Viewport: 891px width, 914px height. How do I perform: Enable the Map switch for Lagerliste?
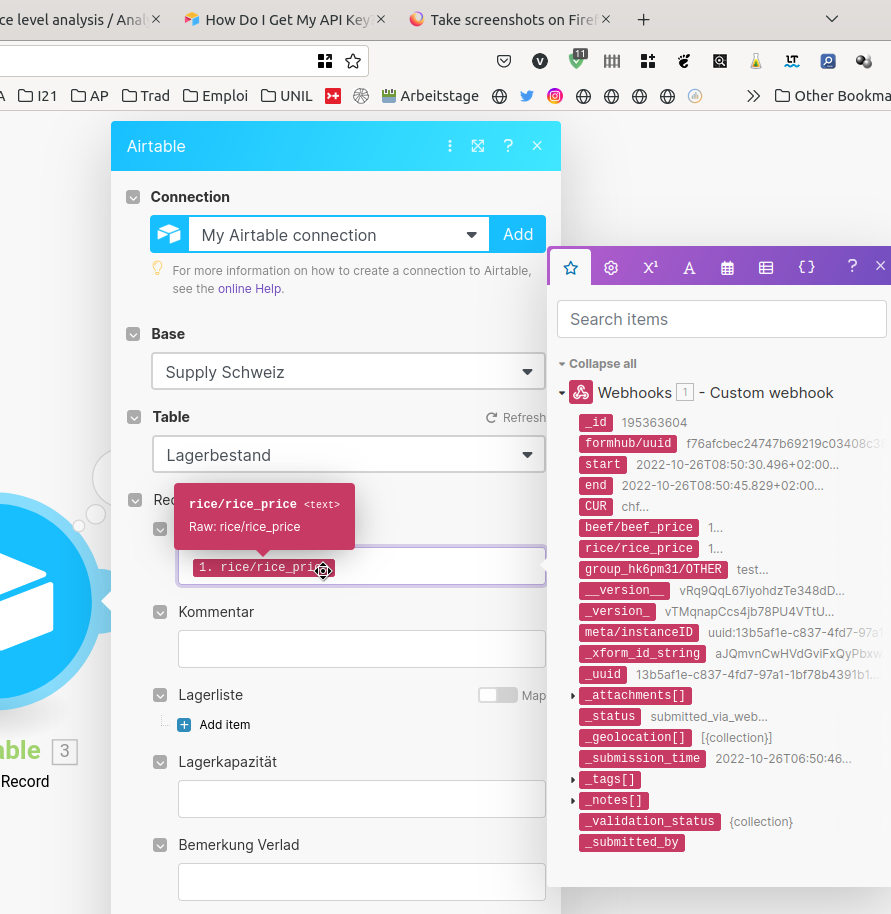[x=498, y=695]
